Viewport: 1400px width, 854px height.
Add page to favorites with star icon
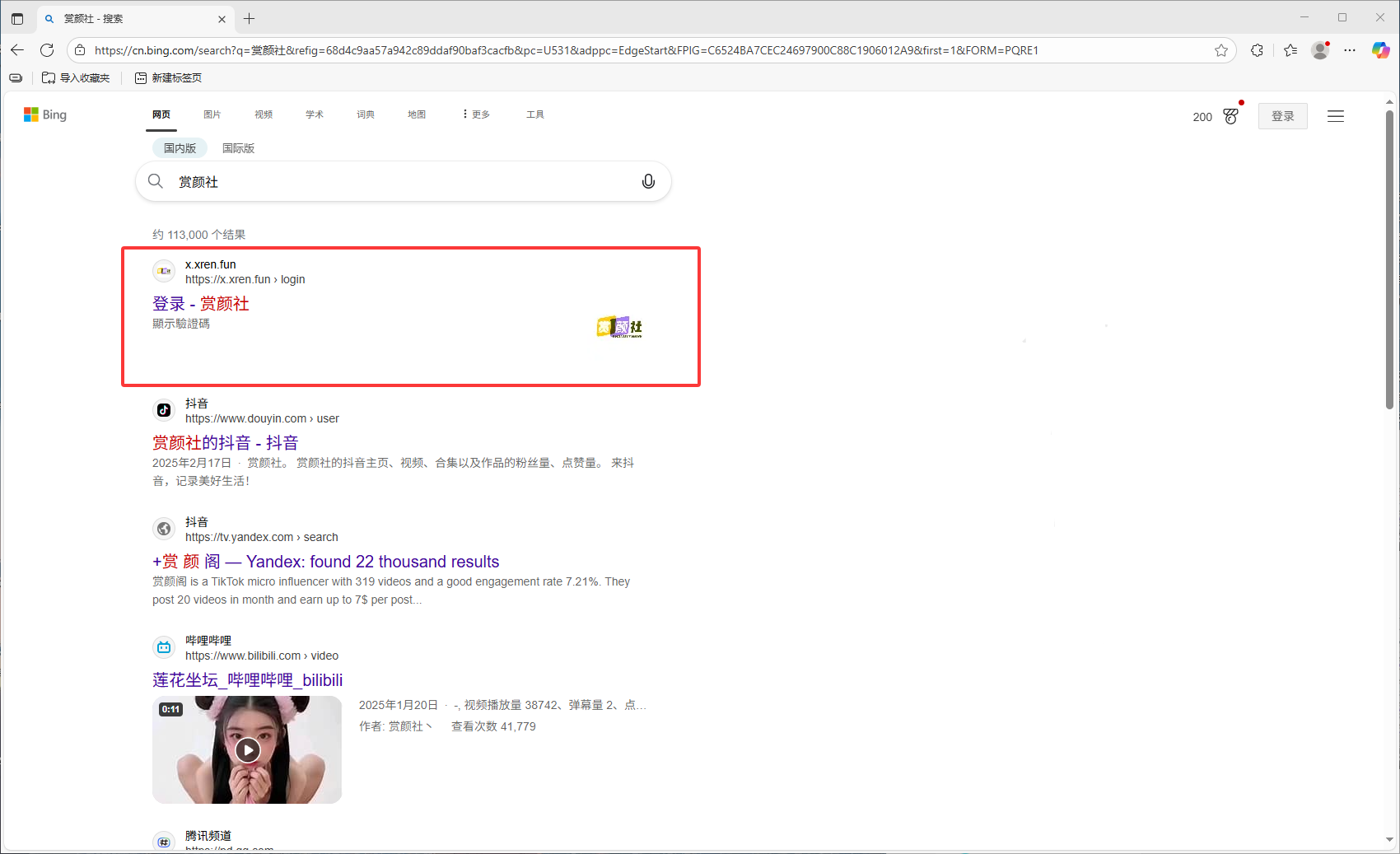[1220, 50]
